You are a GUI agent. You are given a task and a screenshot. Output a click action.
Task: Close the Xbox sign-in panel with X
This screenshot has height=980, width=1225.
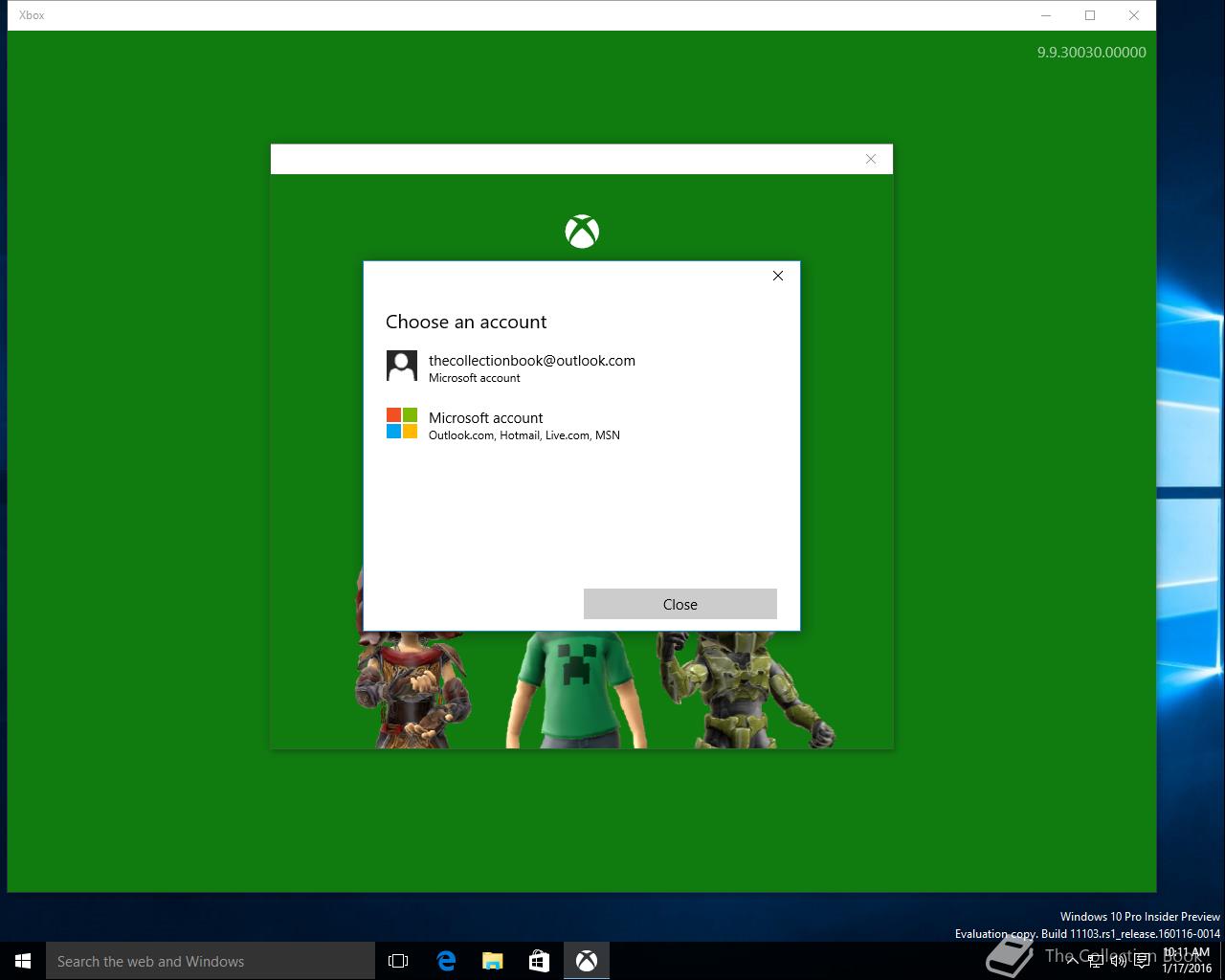(x=871, y=159)
